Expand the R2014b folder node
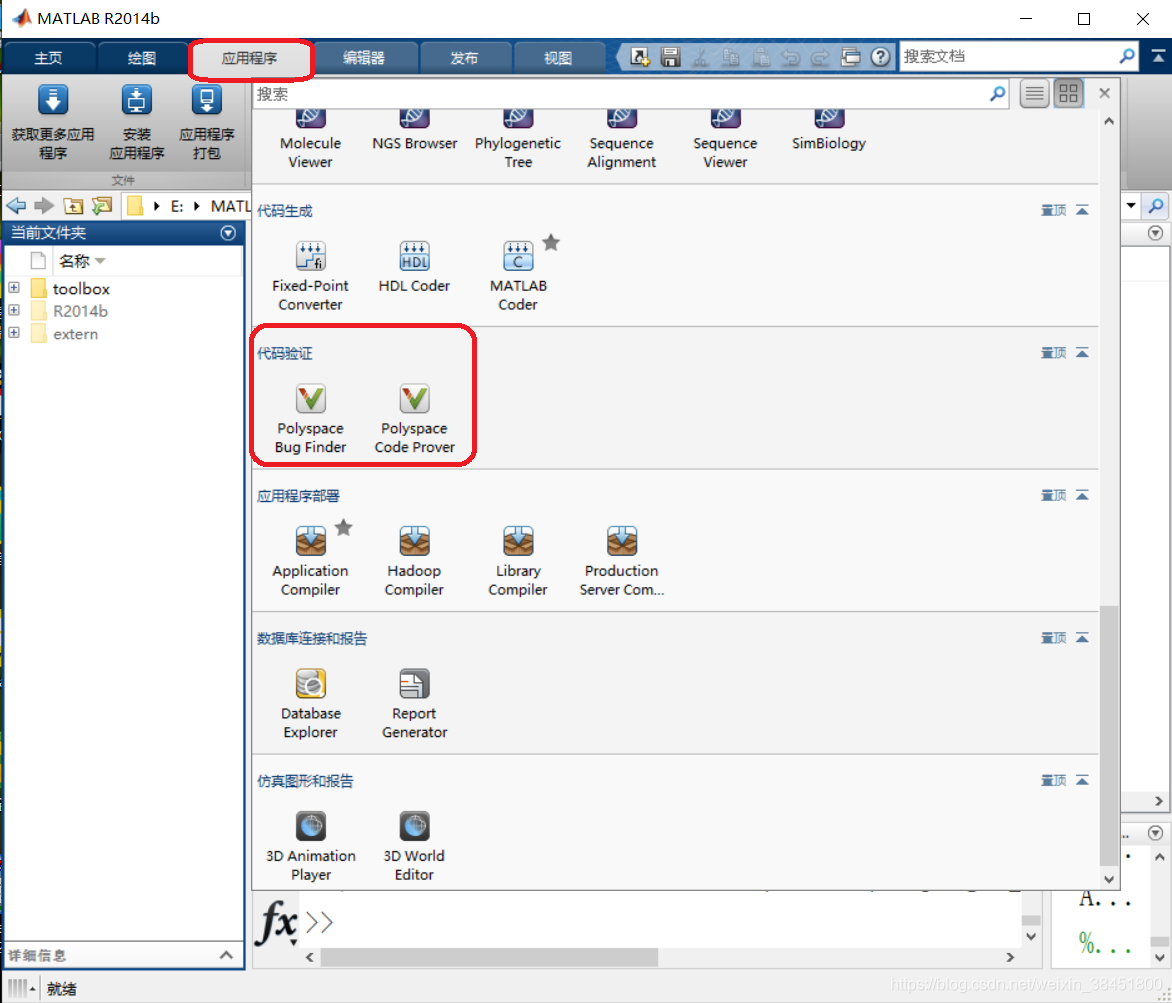 tap(14, 310)
